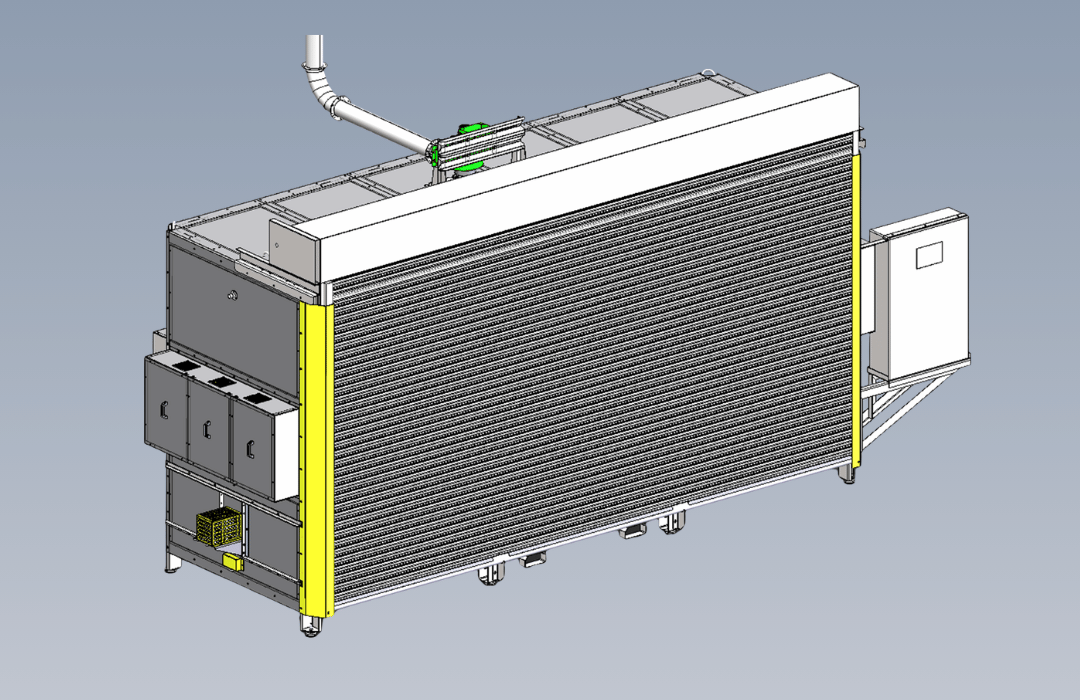Select the green fan motor on the roof
1080x700 pixels.
(x=470, y=147)
